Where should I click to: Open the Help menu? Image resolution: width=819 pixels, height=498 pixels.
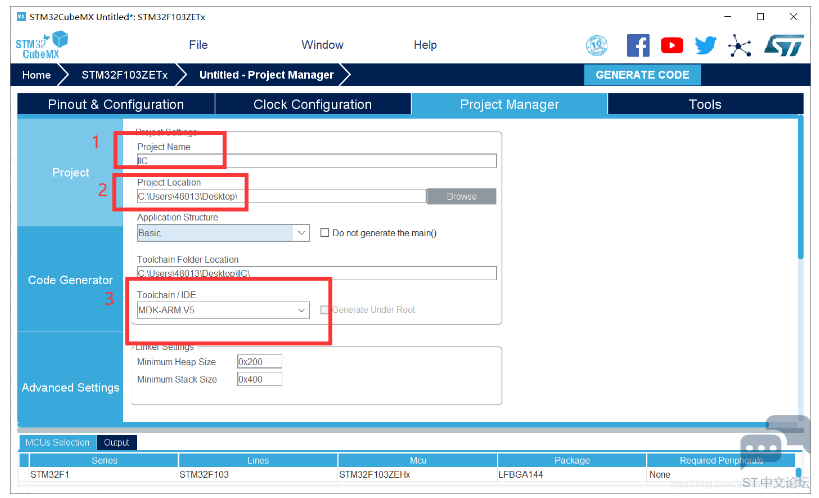click(x=425, y=45)
